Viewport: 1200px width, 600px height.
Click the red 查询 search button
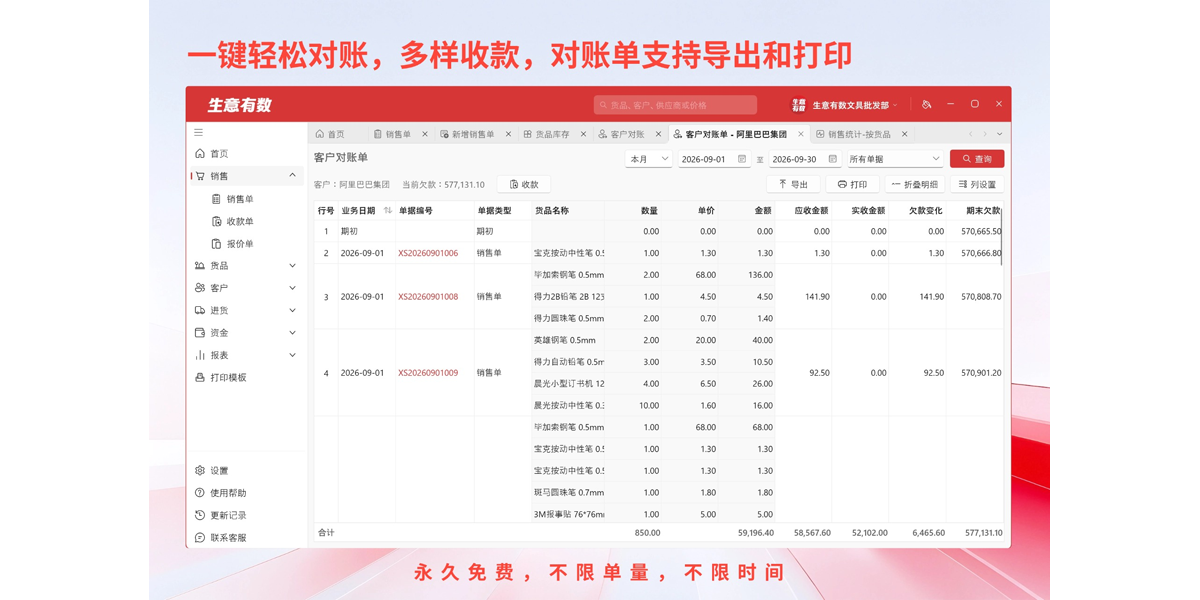[977, 159]
